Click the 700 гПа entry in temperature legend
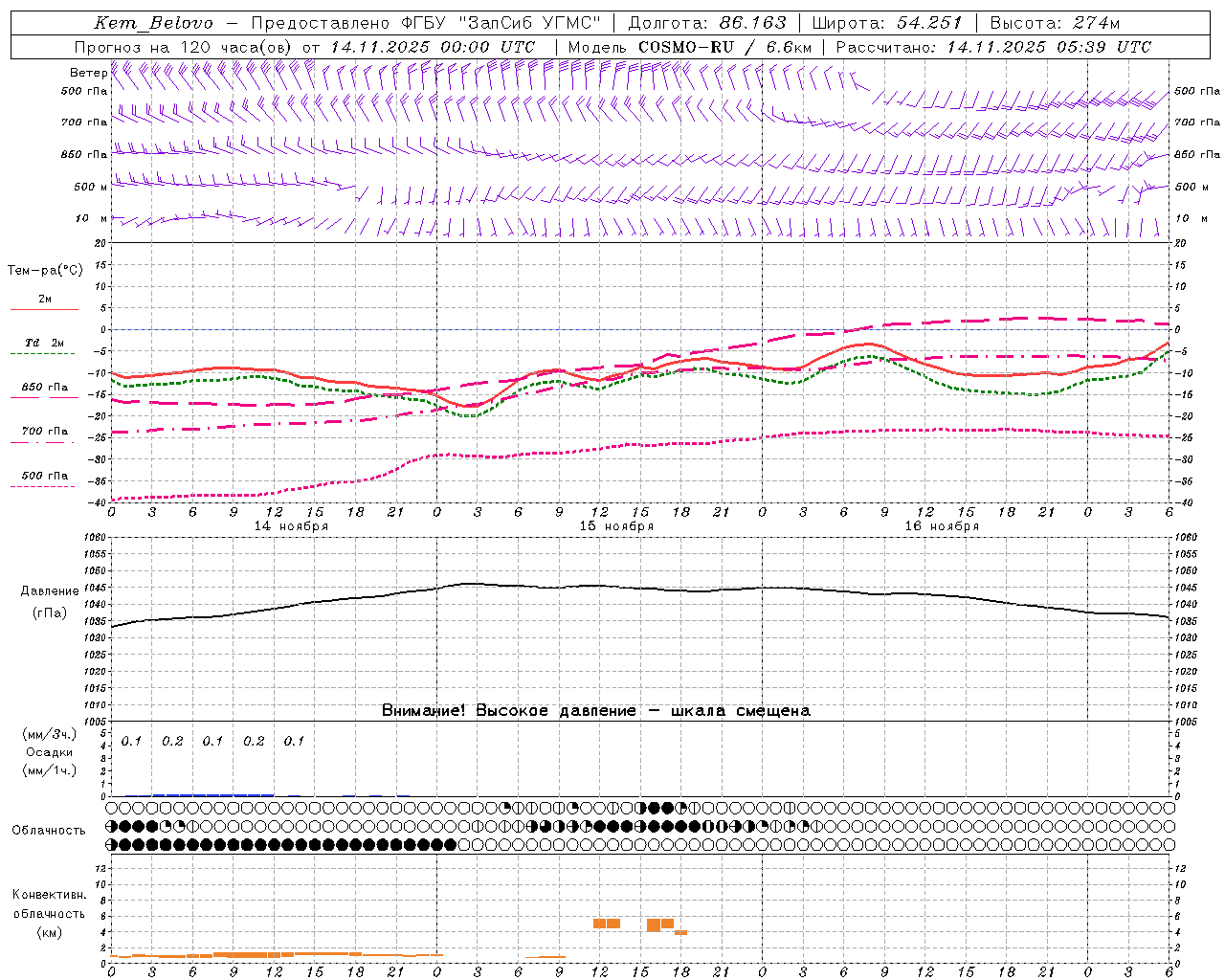 point(45,432)
